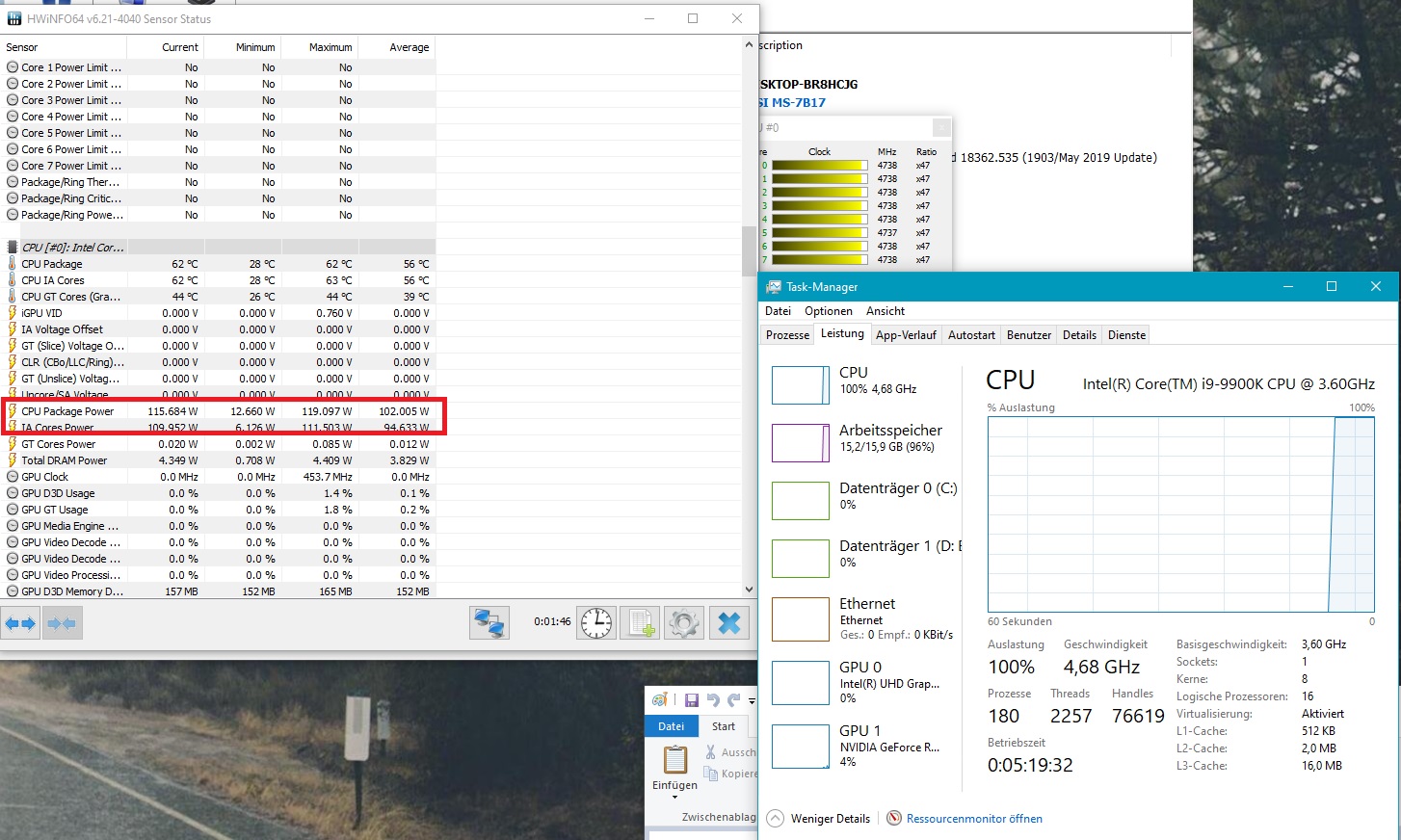
Task: Click the Ressourcenmonitor icon in Task-Manager
Action: 894,819
